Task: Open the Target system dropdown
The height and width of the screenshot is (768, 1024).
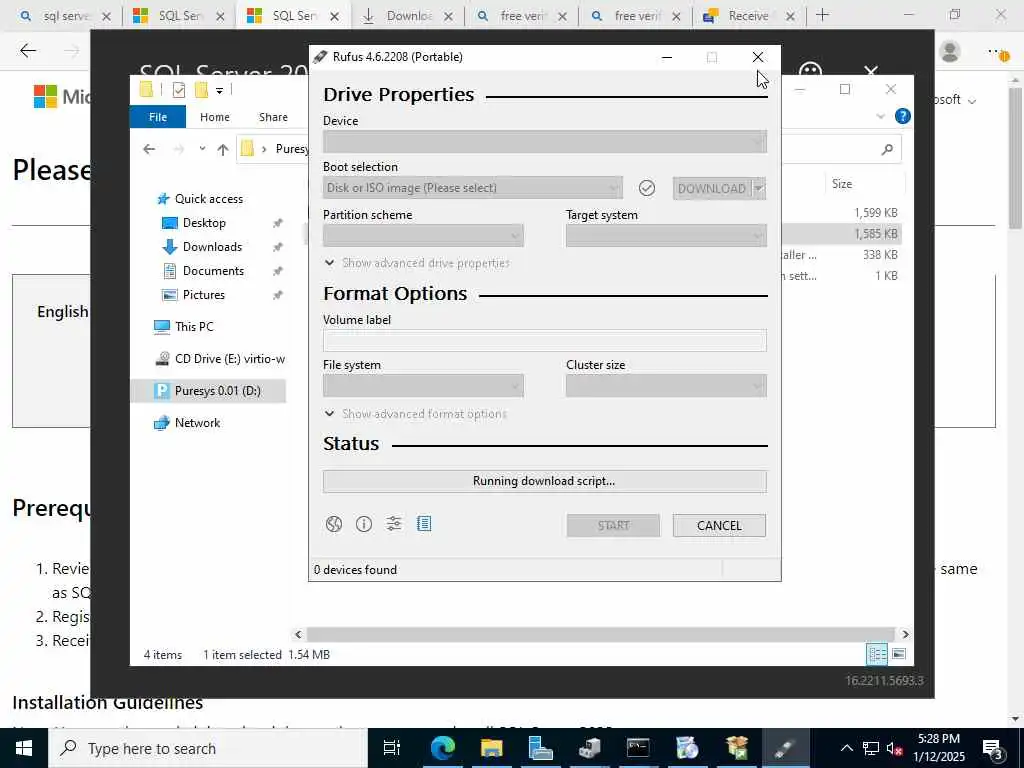Action: pyautogui.click(x=666, y=236)
